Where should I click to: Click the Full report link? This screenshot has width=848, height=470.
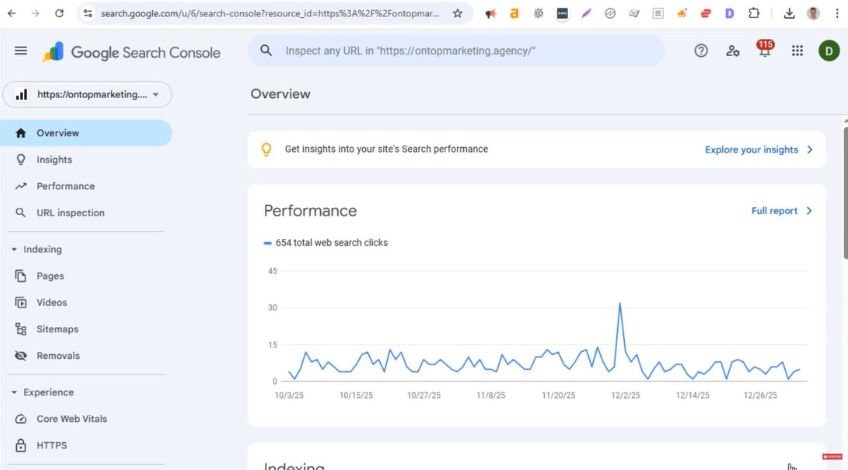[x=781, y=211]
